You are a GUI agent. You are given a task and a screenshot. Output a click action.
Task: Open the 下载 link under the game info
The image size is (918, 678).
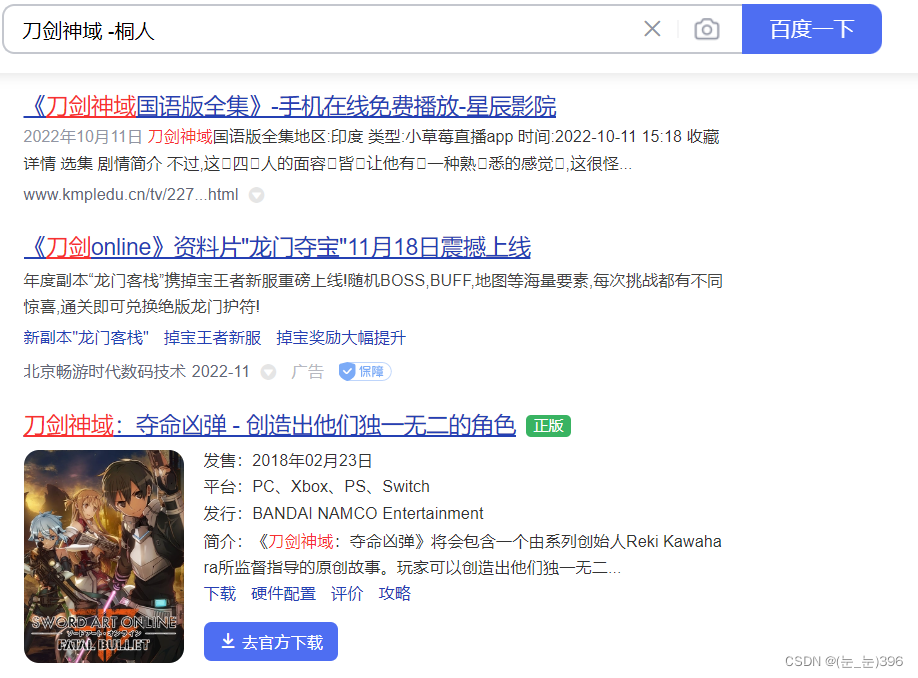pos(220,594)
